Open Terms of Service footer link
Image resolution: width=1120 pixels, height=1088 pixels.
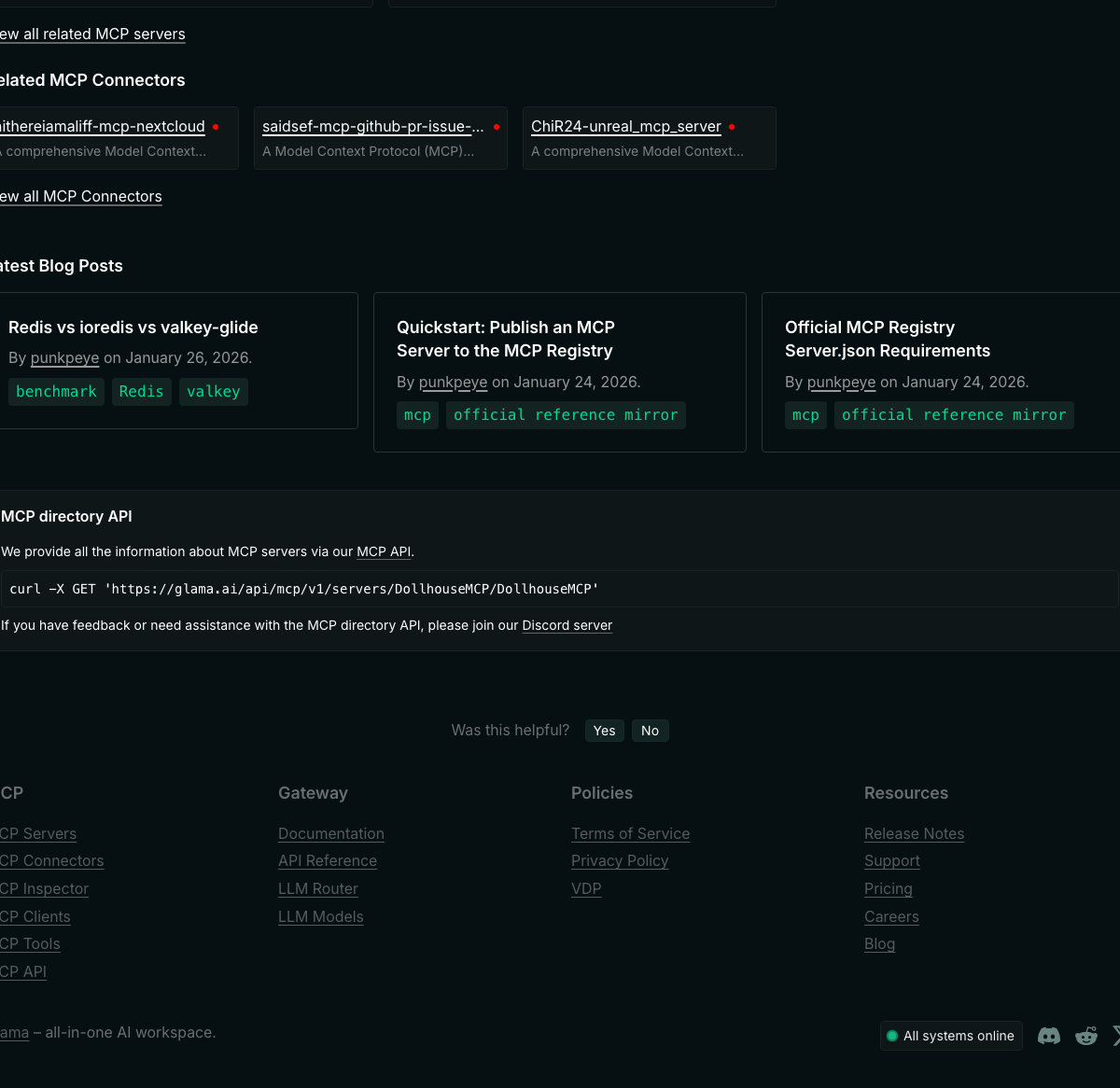(x=630, y=833)
